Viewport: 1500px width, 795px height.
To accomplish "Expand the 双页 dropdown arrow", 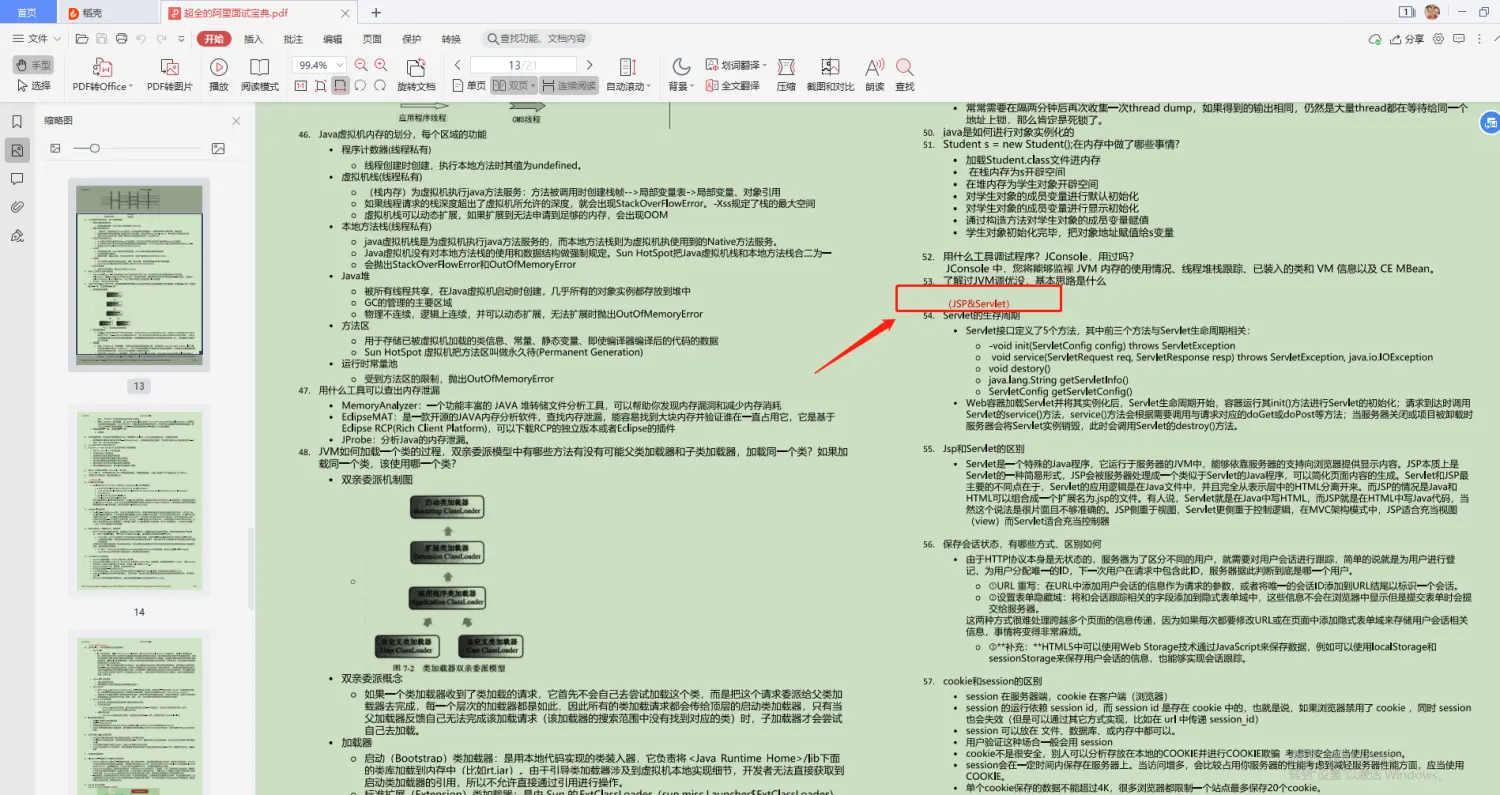I will point(534,86).
